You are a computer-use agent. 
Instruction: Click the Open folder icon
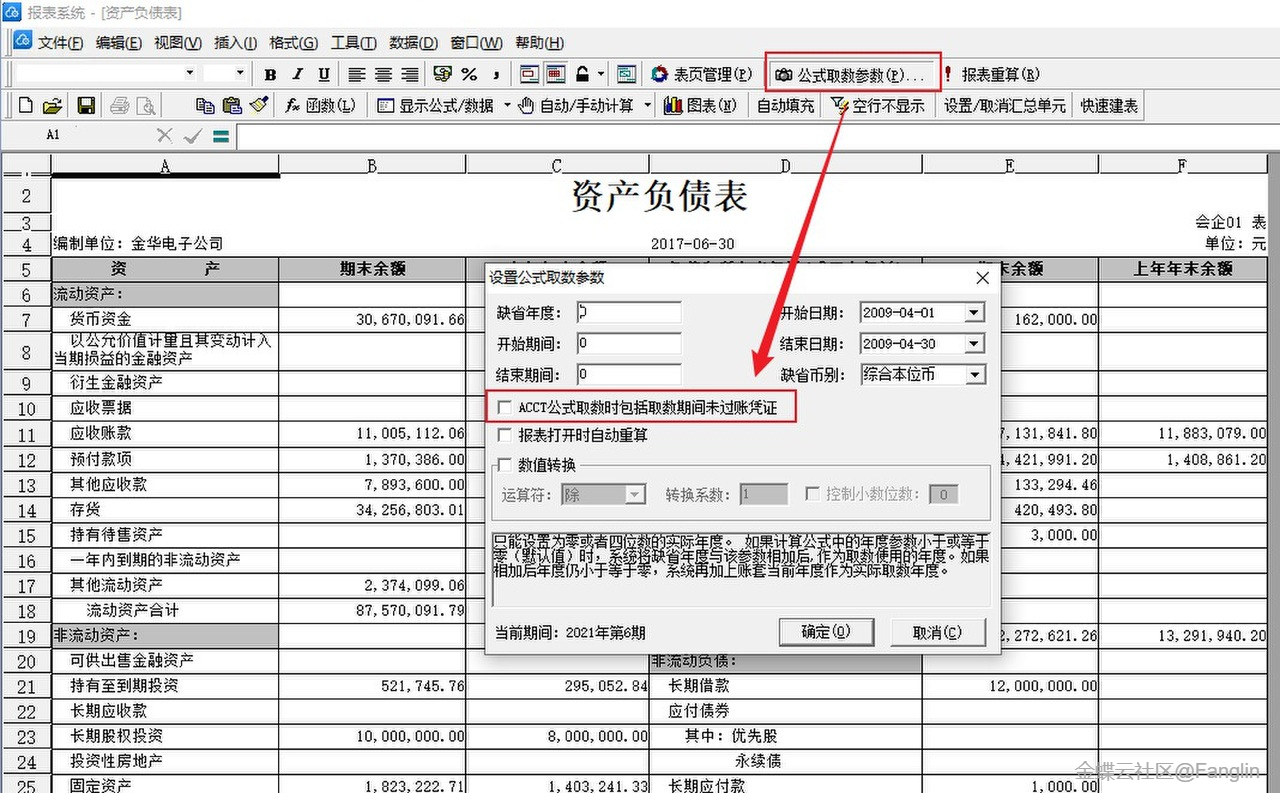tap(53, 106)
